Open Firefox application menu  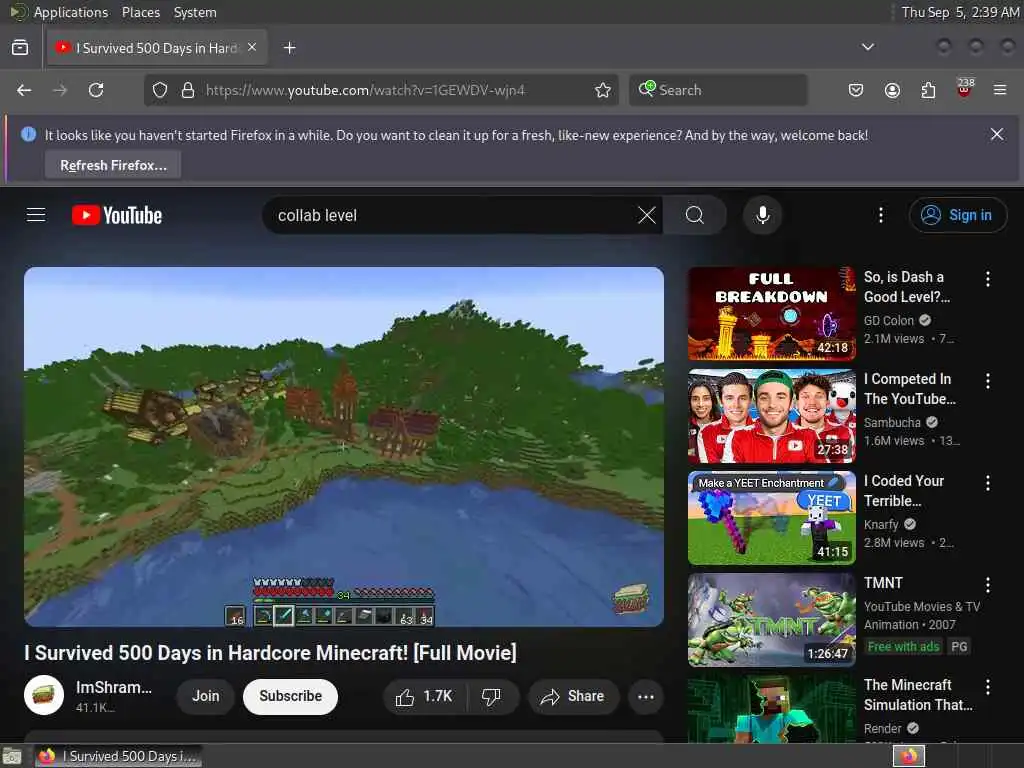[x=1000, y=90]
